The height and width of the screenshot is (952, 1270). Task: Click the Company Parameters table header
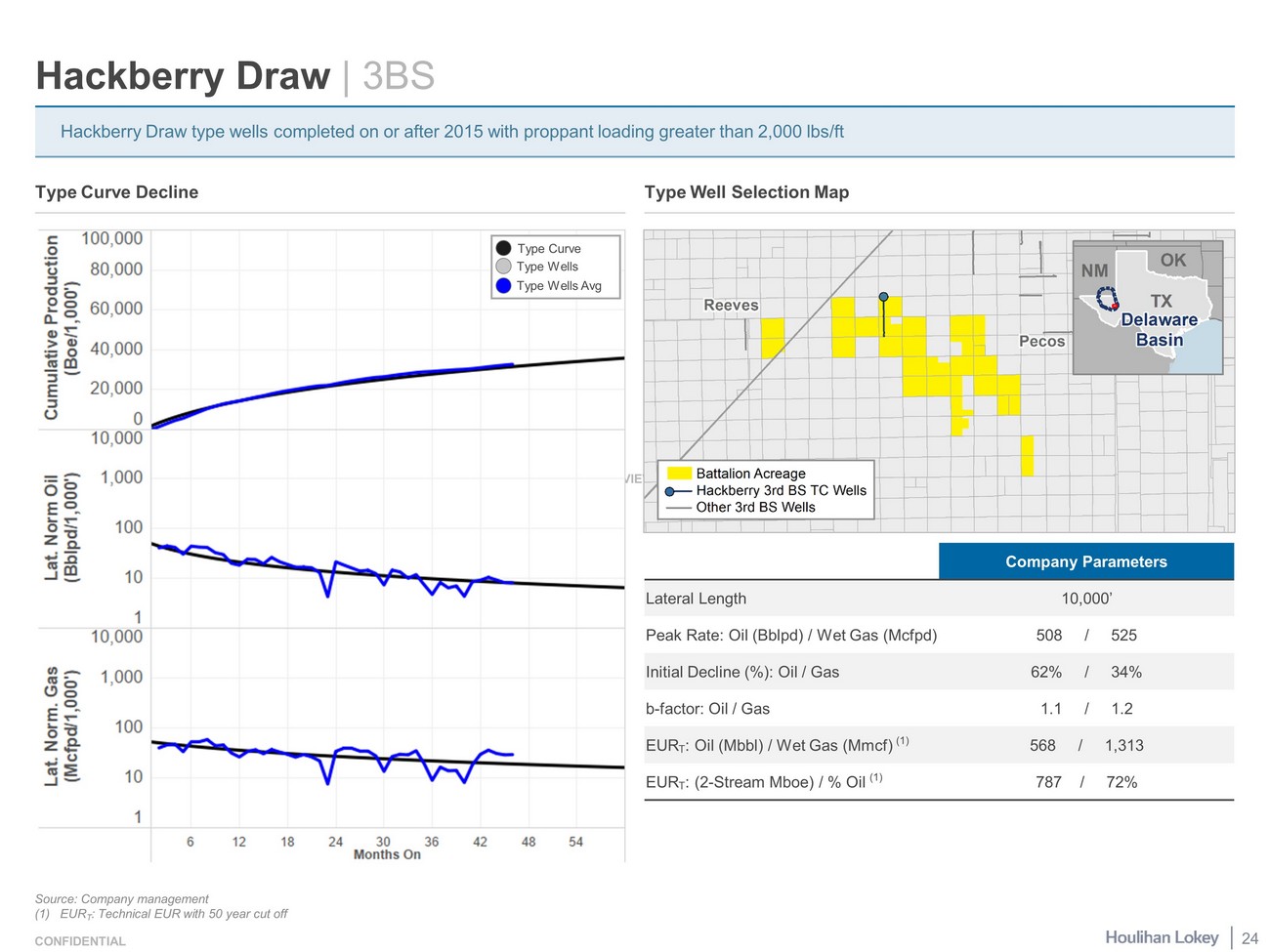point(1085,561)
